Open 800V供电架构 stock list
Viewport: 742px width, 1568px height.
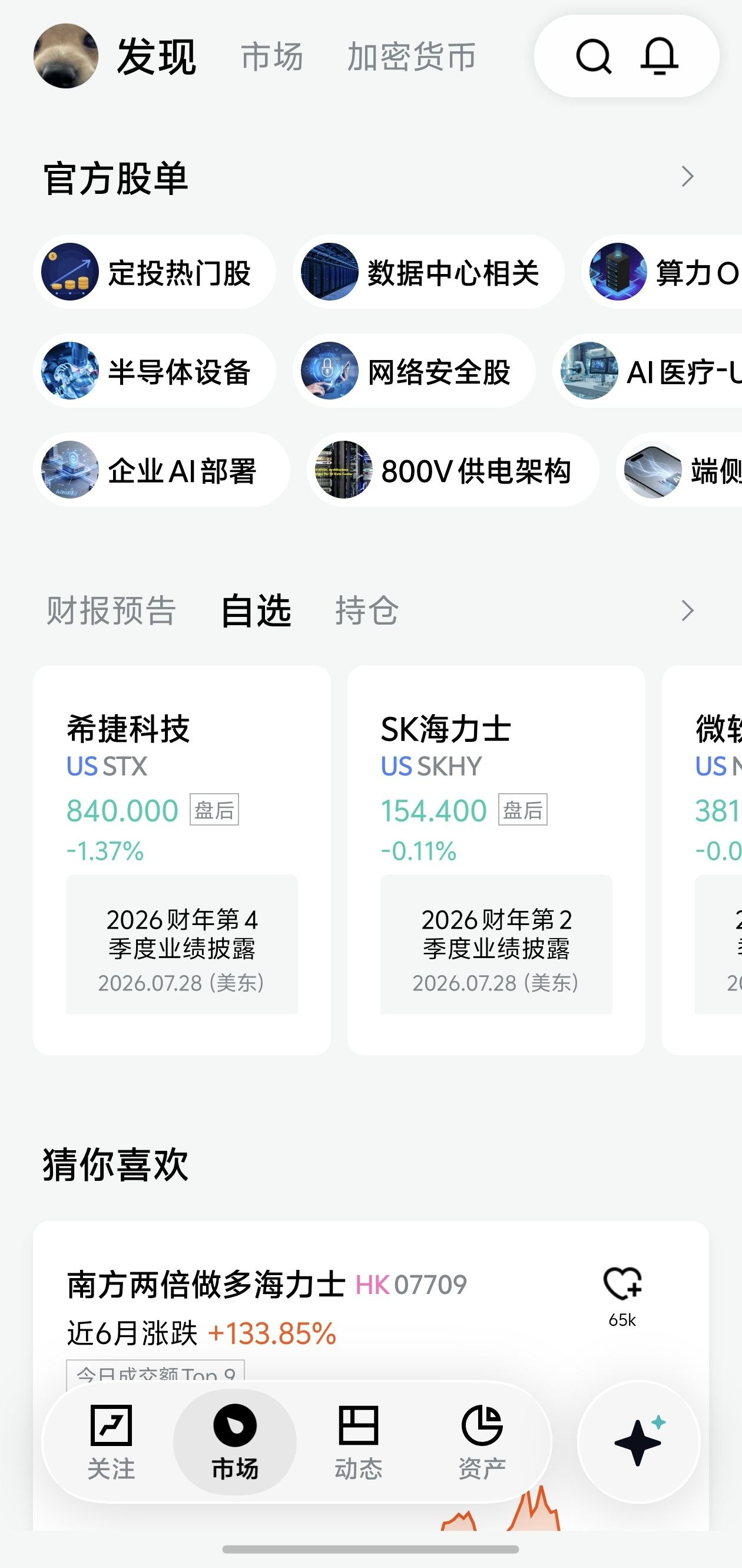coord(453,470)
